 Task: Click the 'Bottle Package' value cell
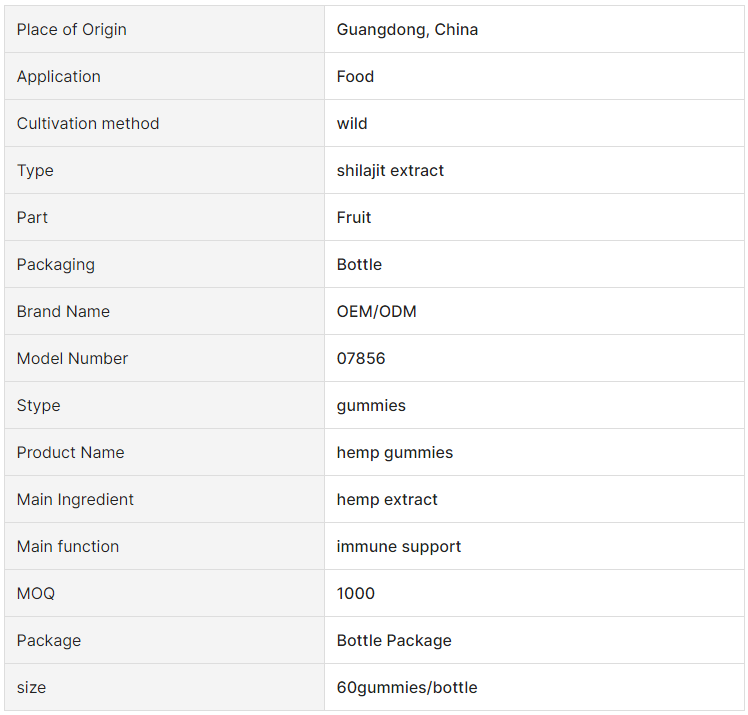394,640
